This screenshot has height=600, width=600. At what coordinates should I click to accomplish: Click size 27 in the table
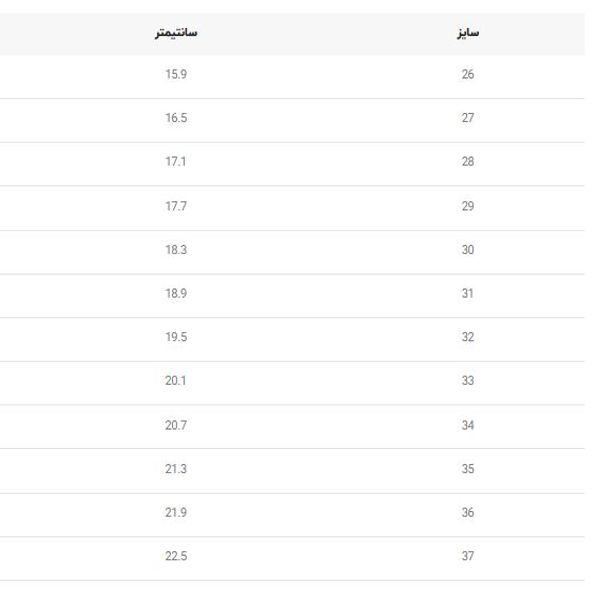pos(467,118)
